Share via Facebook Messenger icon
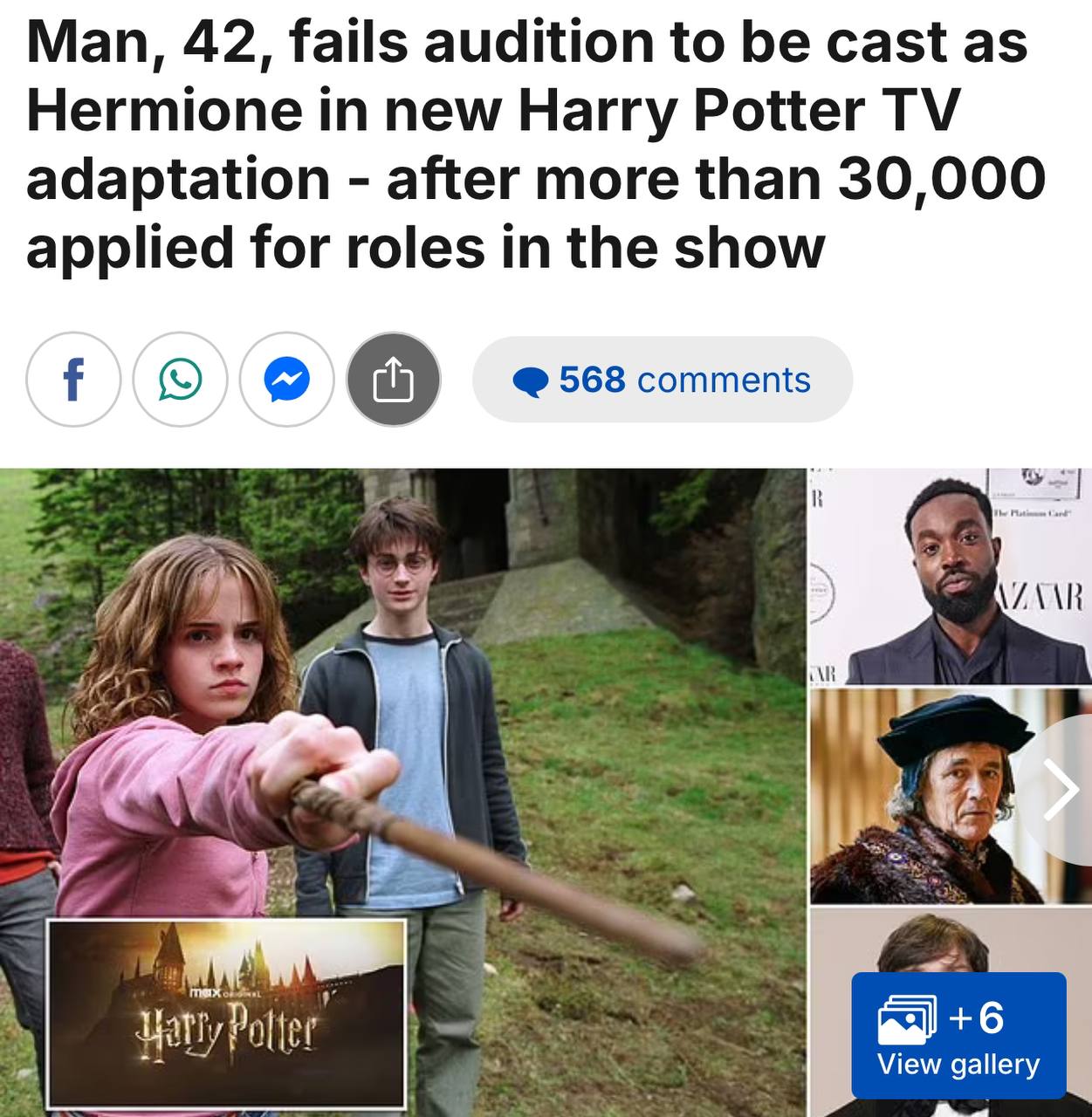The height and width of the screenshot is (1117, 1092). click(x=286, y=380)
